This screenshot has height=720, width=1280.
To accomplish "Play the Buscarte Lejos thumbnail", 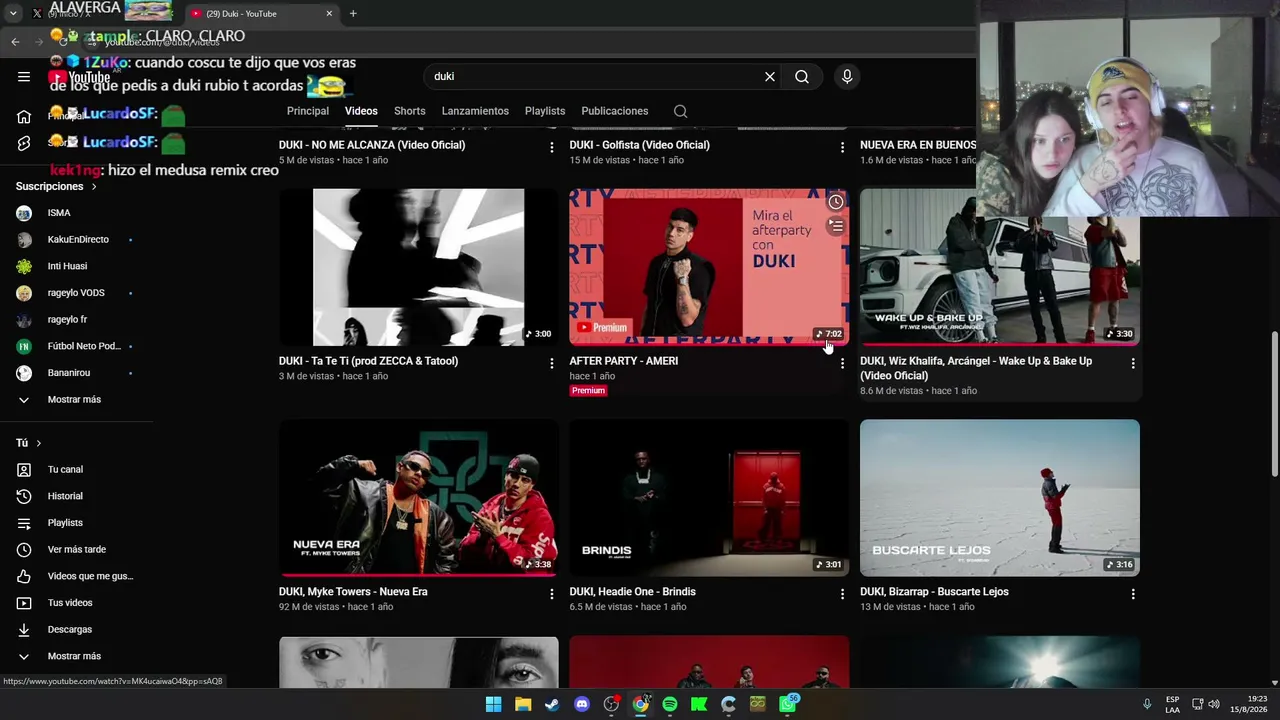I will [1000, 498].
